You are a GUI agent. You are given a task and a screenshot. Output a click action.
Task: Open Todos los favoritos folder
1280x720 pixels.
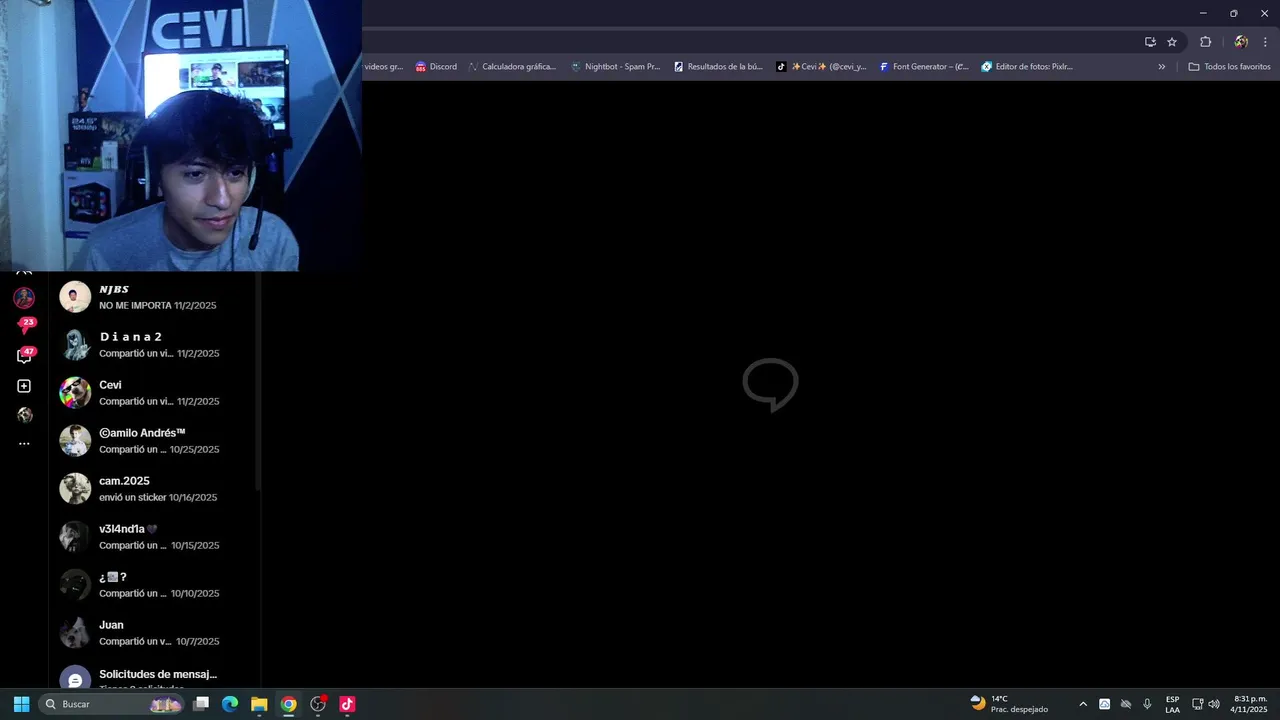[x=1229, y=67]
